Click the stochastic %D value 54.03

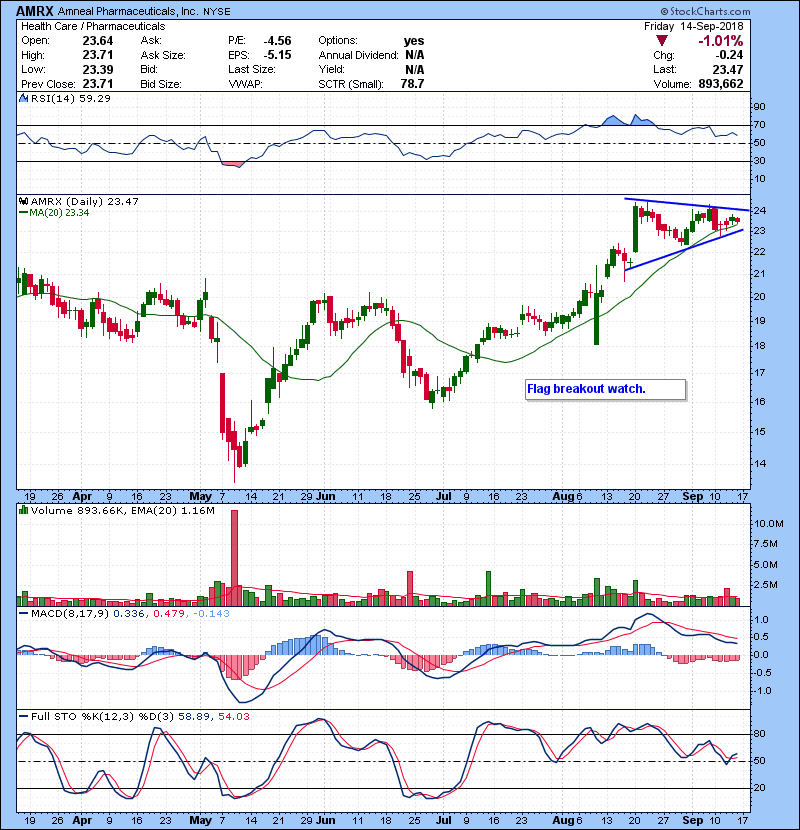click(233, 716)
